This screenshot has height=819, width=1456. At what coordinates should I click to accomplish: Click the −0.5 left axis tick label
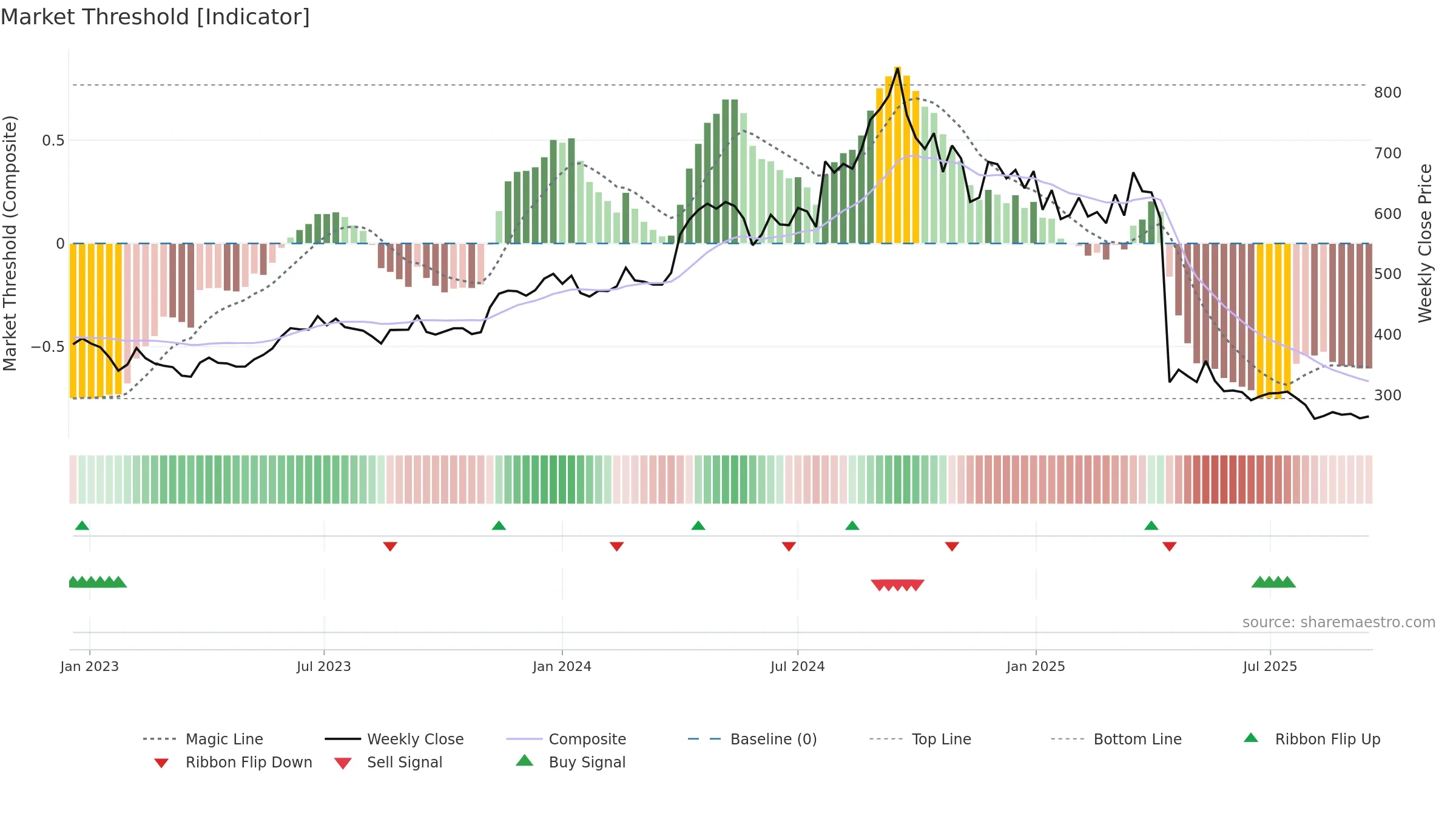[x=48, y=347]
